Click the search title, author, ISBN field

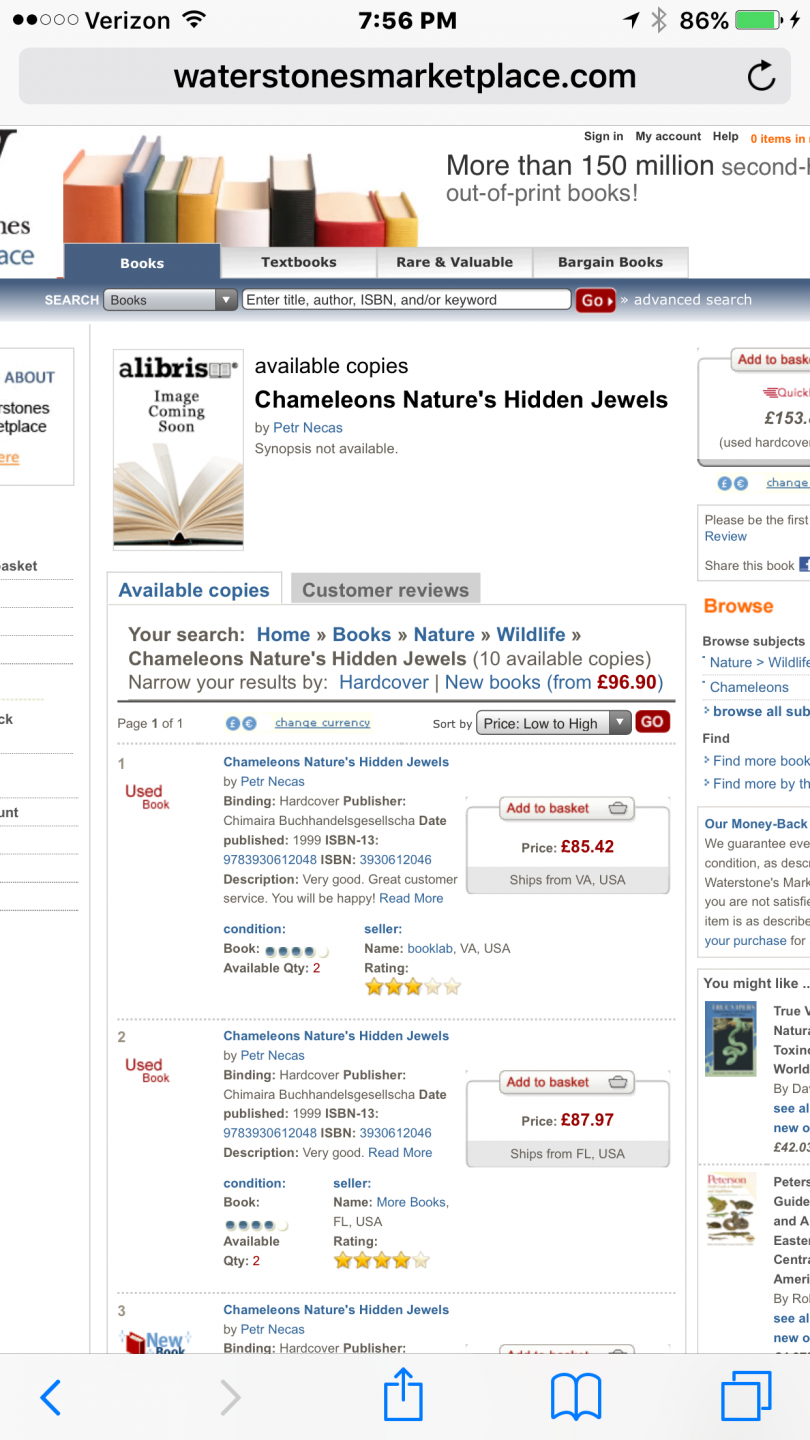tap(406, 300)
